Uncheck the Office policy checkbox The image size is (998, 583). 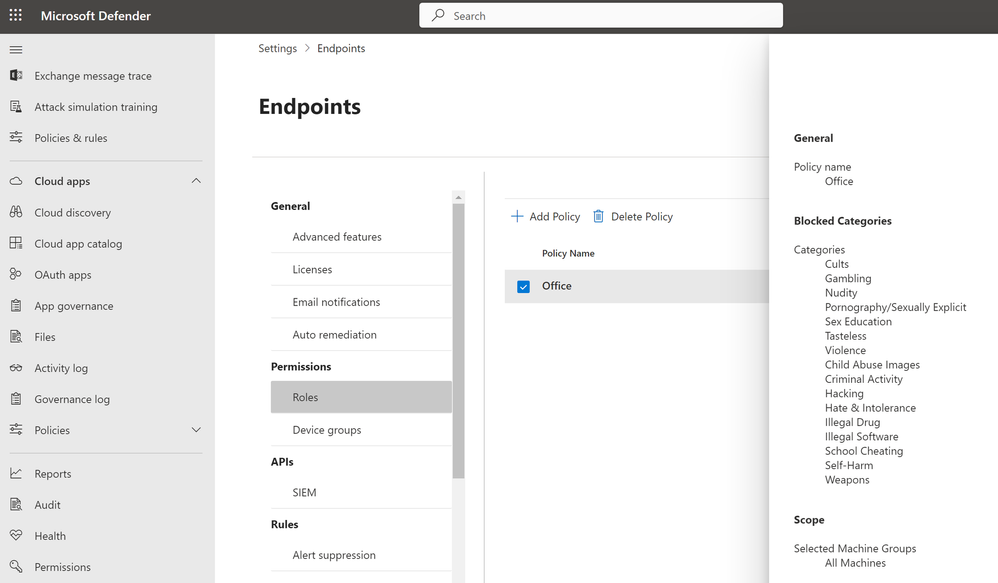[523, 287]
